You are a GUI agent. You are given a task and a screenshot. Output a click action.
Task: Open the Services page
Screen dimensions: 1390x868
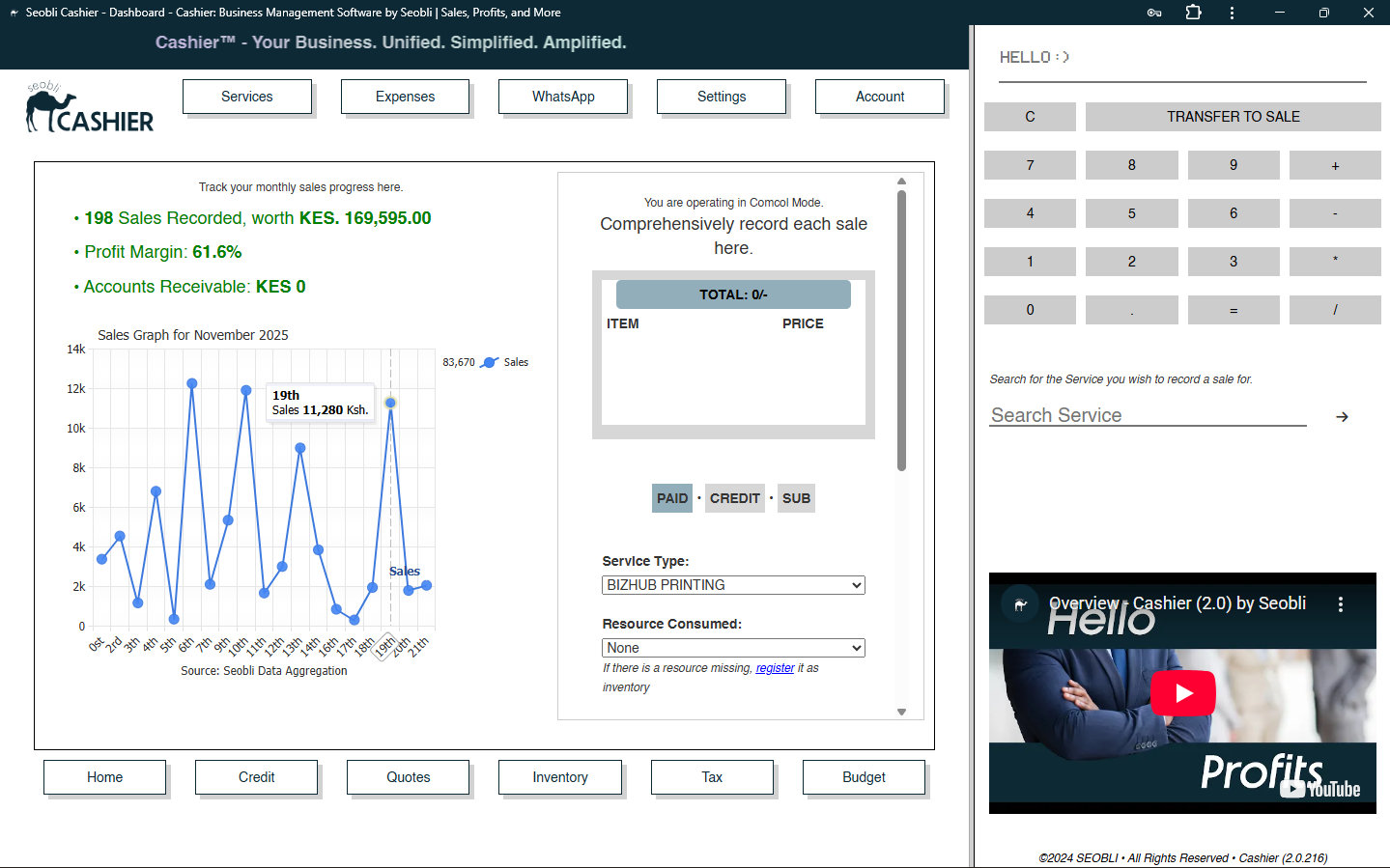point(247,97)
